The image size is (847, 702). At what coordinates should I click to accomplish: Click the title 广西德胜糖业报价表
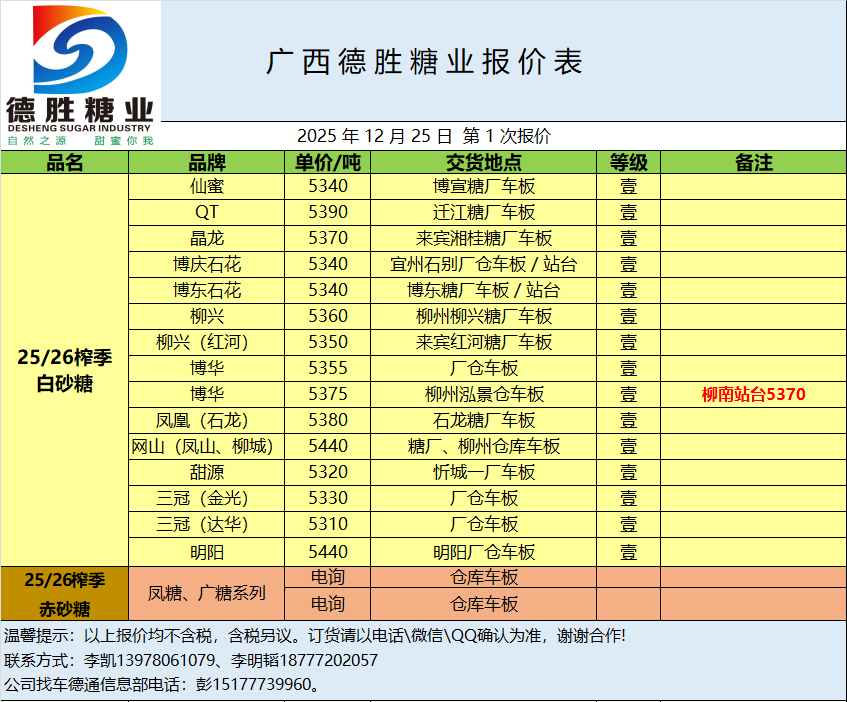[x=424, y=62]
